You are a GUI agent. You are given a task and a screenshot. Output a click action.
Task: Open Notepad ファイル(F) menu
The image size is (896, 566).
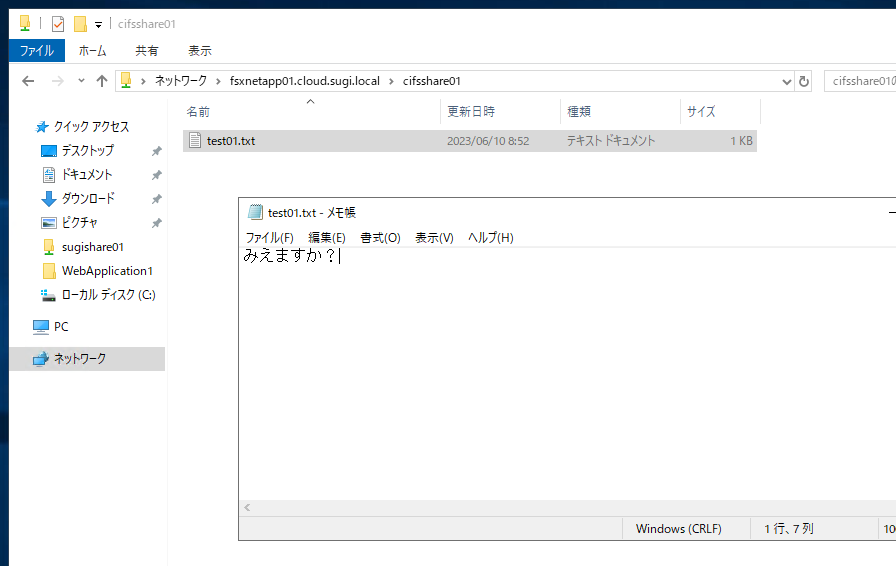[269, 238]
